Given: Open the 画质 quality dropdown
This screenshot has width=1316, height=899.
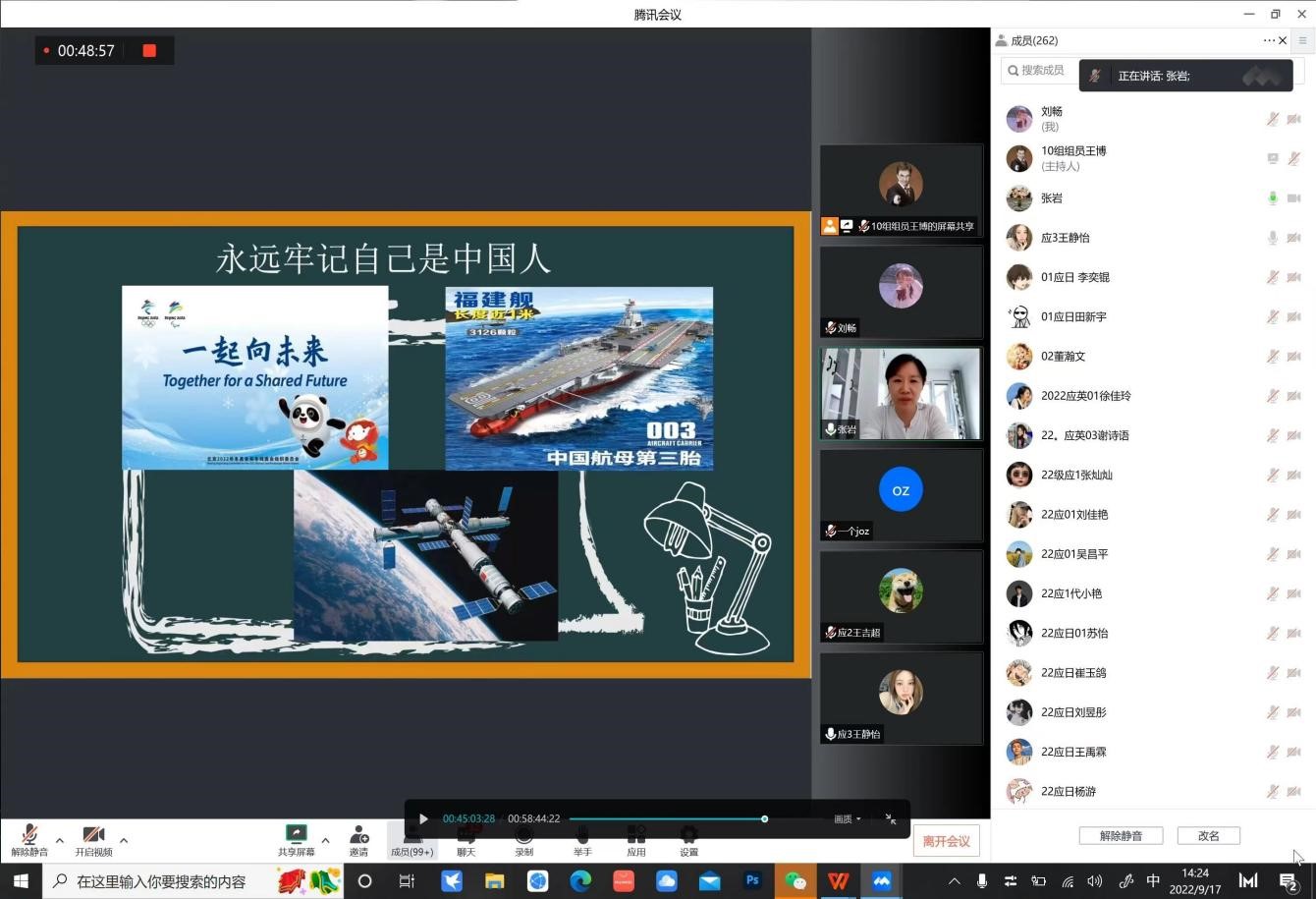Looking at the screenshot, I should 848,818.
